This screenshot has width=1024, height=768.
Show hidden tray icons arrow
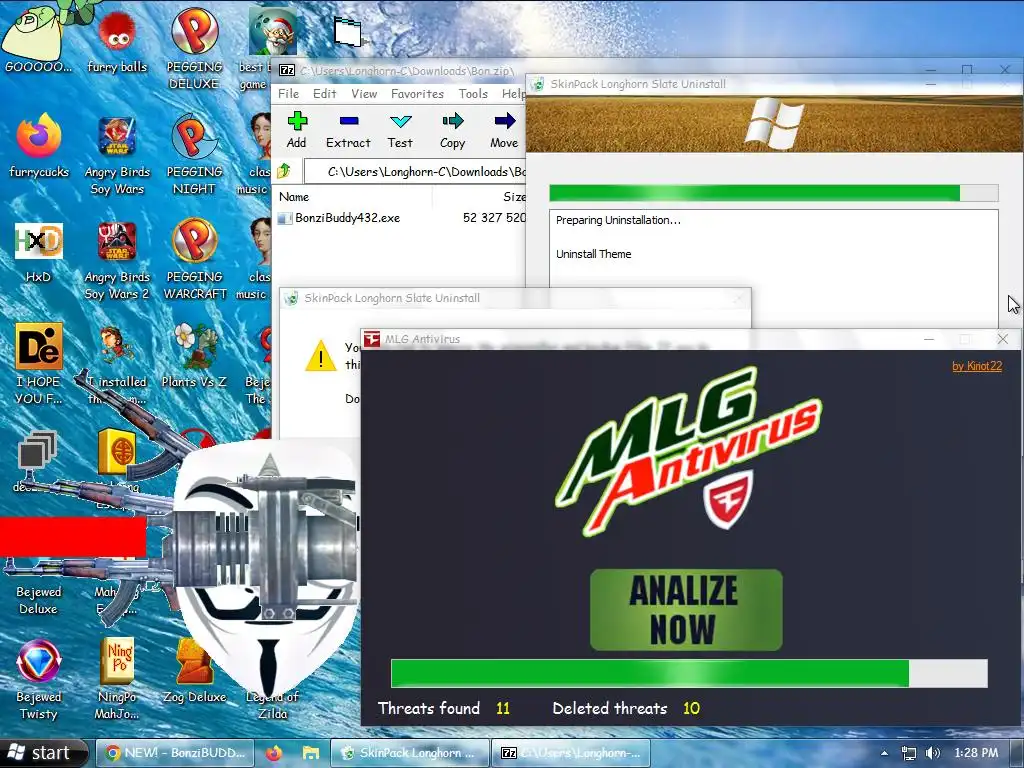click(884, 753)
